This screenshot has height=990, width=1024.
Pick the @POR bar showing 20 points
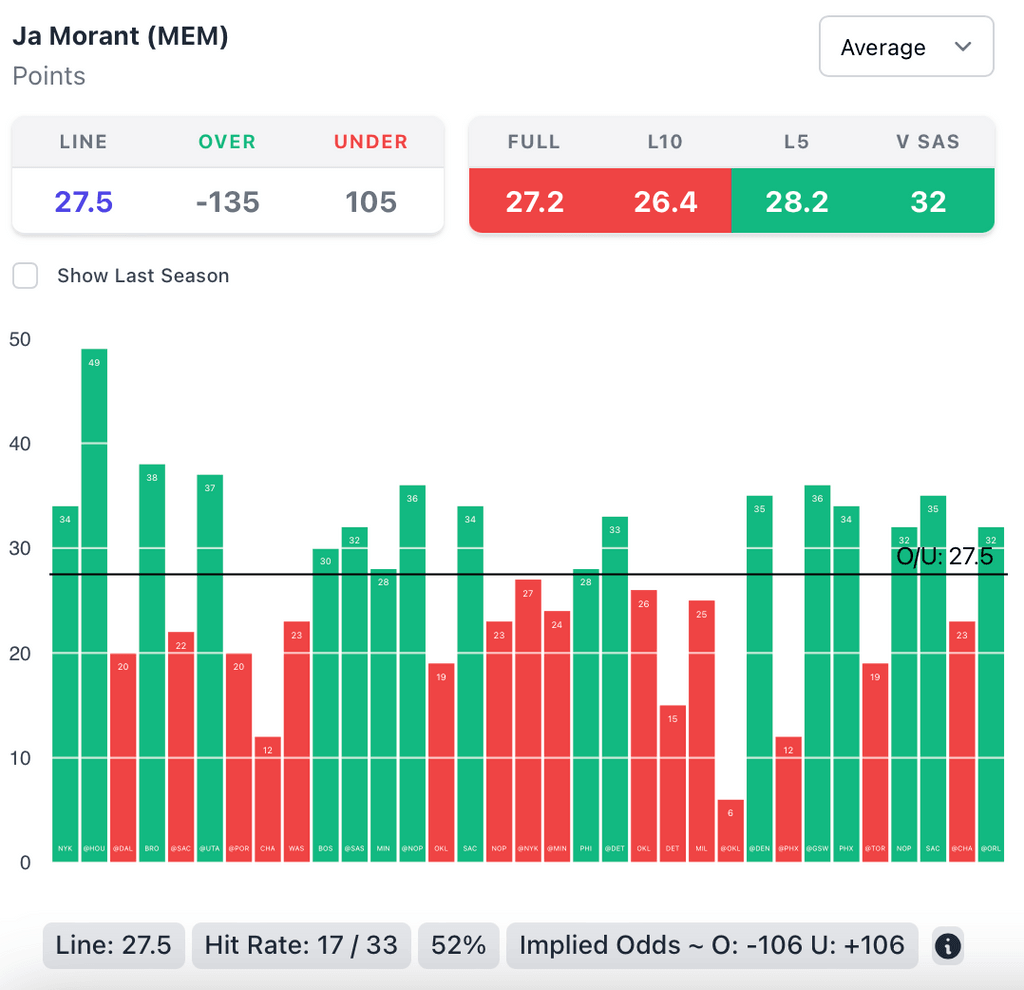(239, 758)
